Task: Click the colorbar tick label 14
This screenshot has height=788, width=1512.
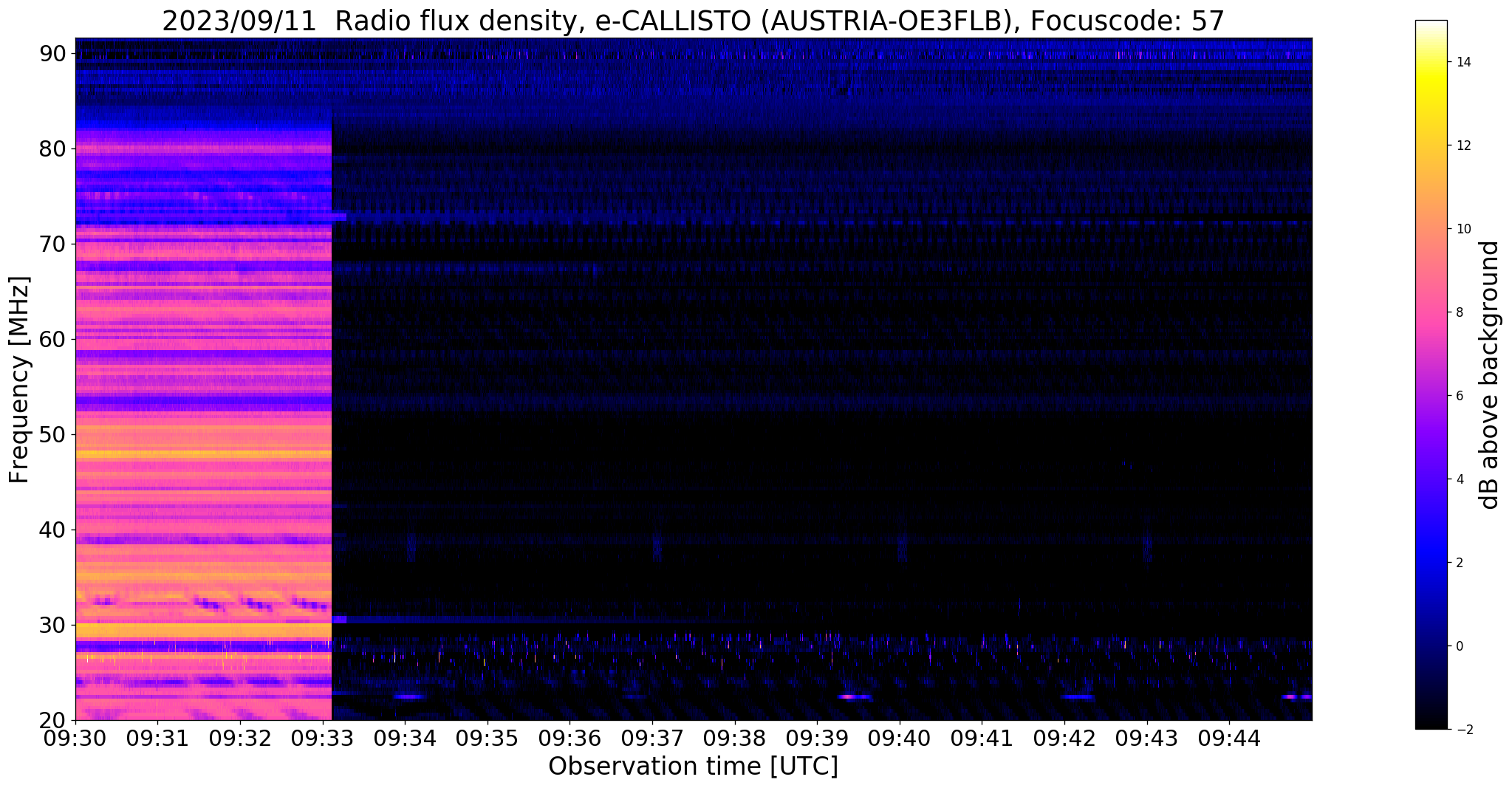Action: [1463, 62]
